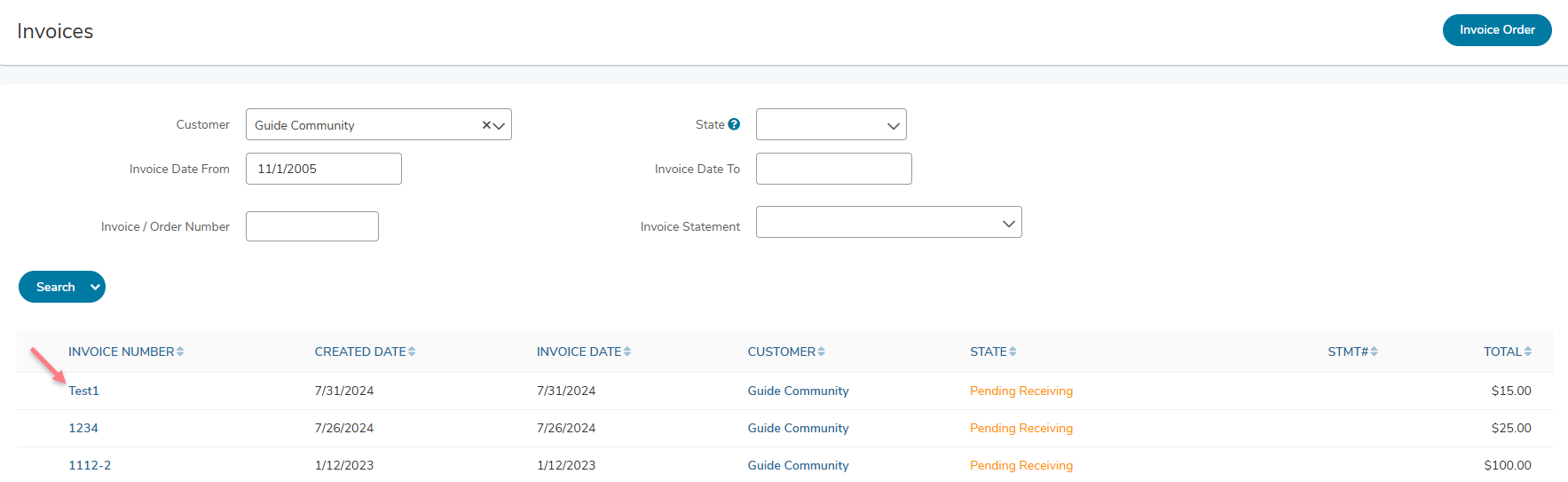Click the Invoice Order button

pyautogui.click(x=1497, y=29)
